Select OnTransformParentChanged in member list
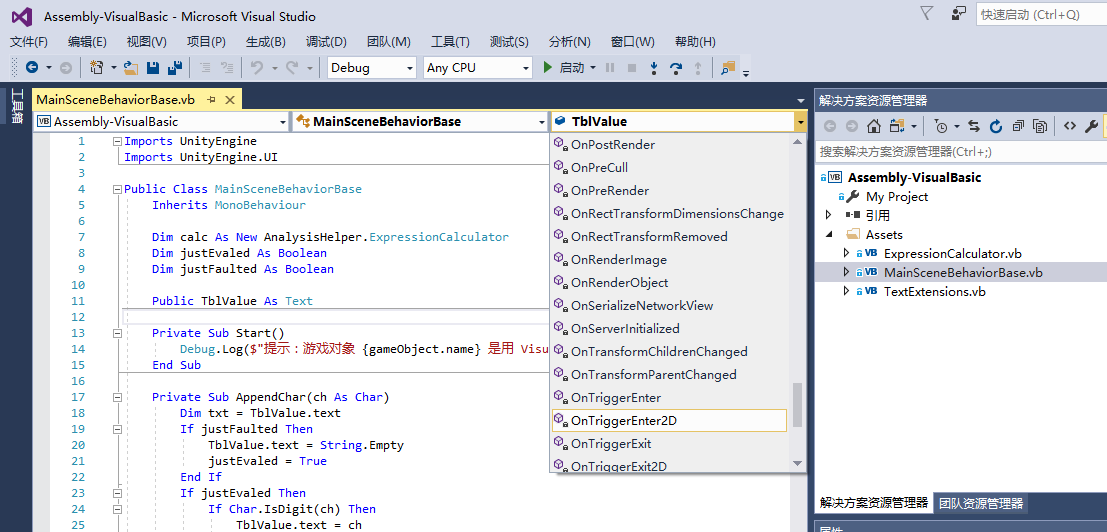The width and height of the screenshot is (1107, 532). 669,375
